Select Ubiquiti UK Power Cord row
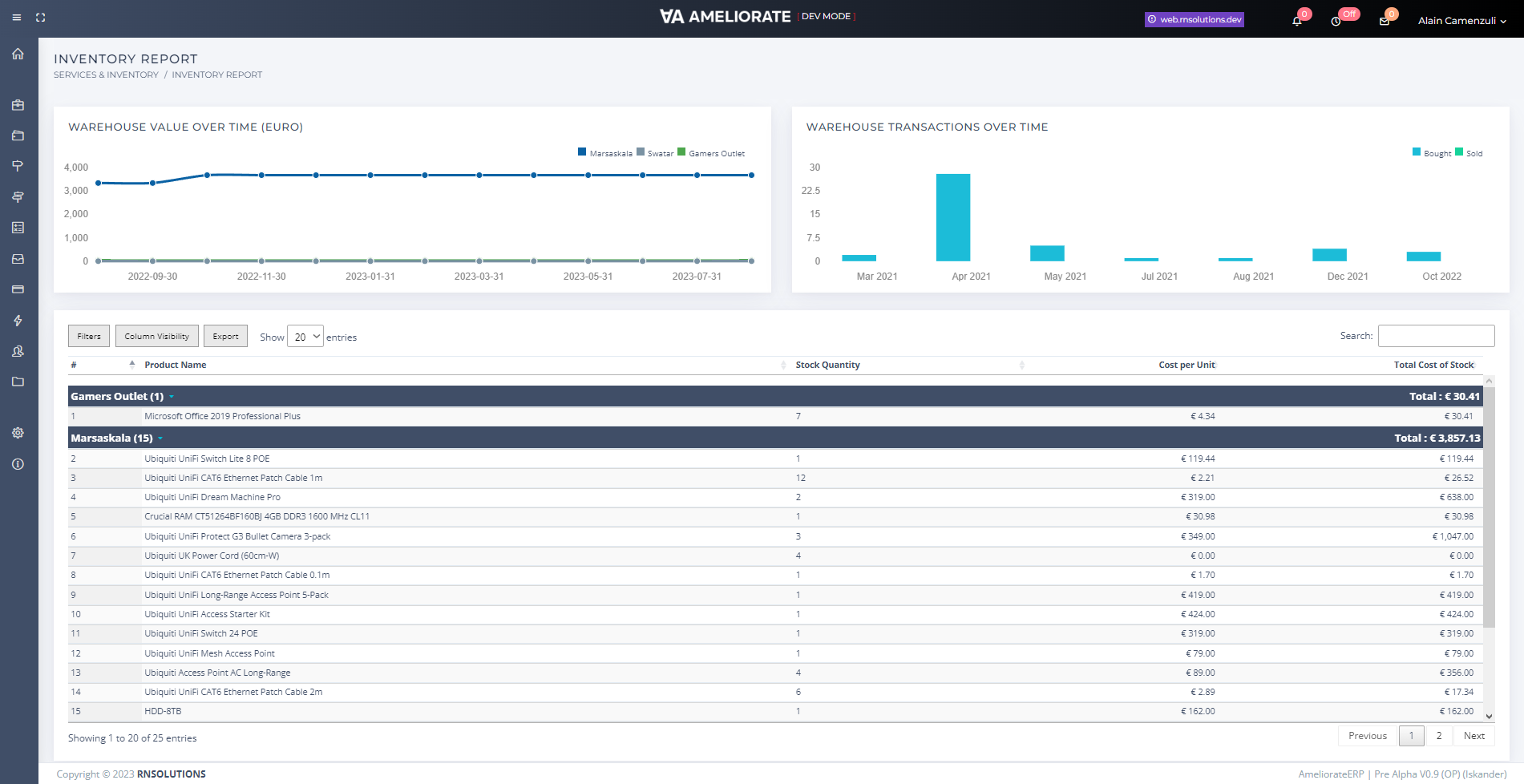This screenshot has height=784, width=1524. coord(775,556)
